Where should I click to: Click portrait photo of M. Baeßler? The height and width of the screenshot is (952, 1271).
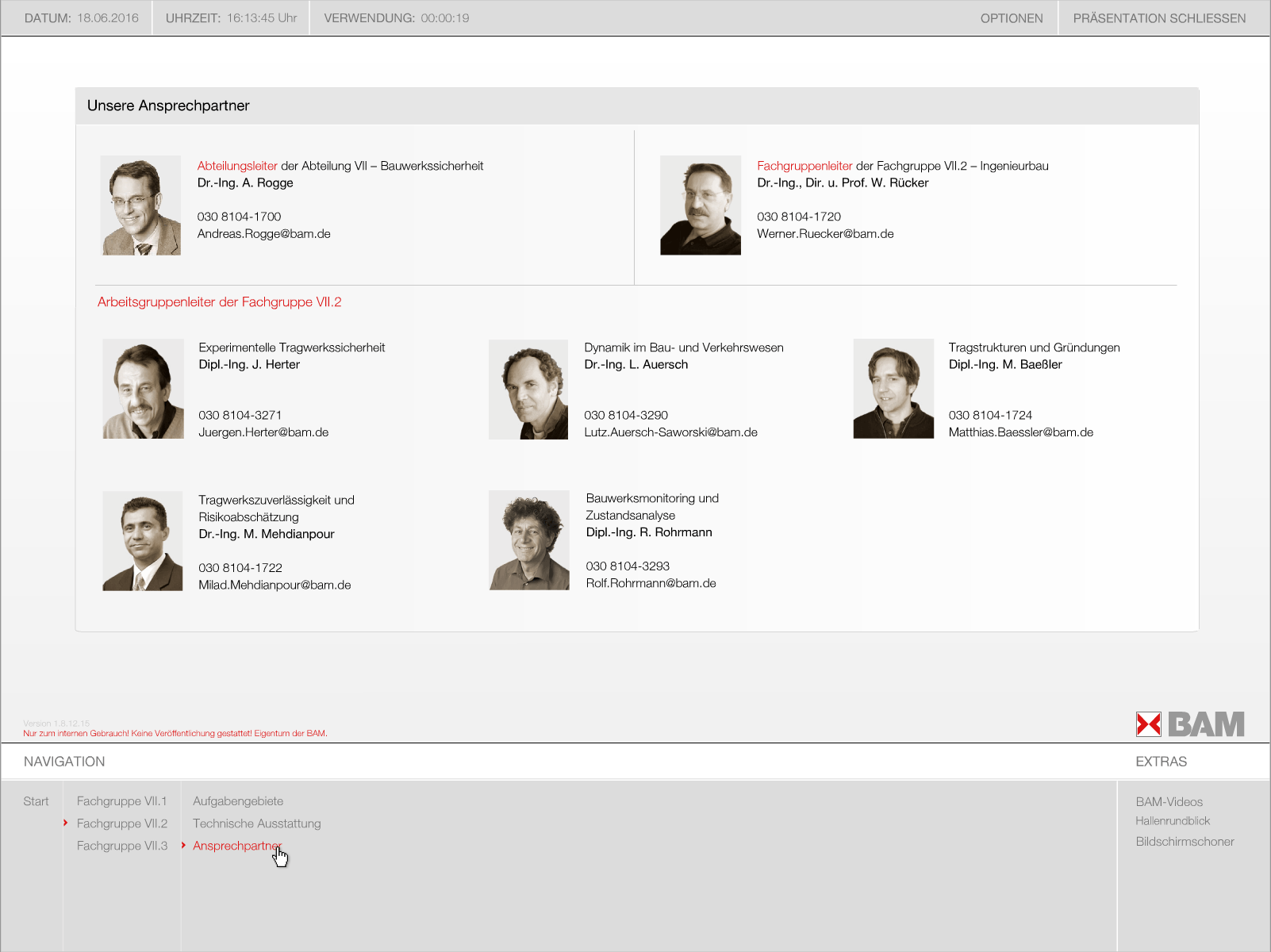[x=893, y=389]
